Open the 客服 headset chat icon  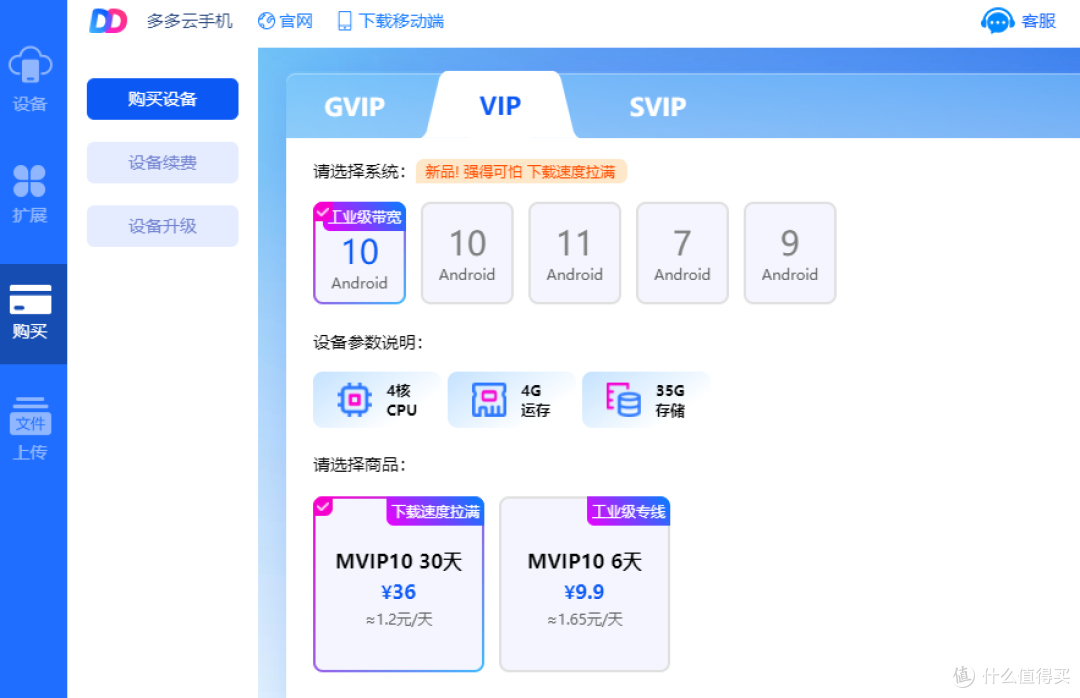[x=997, y=21]
